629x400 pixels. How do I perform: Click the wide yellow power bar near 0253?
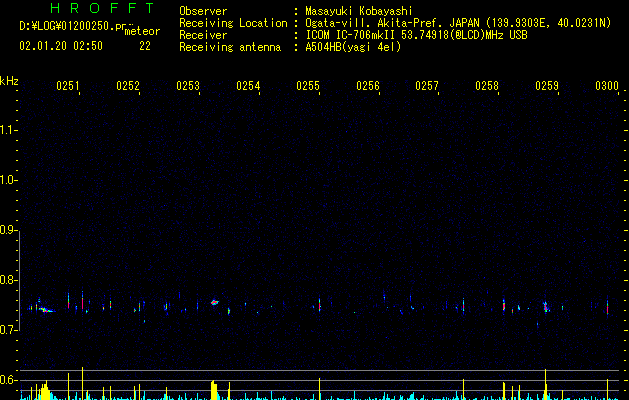tap(214, 390)
